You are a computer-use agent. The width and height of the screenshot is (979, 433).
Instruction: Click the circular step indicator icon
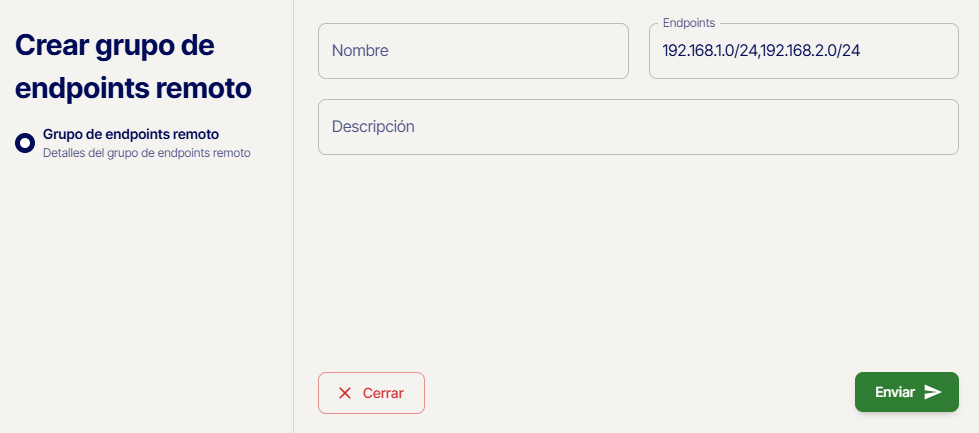pyautogui.click(x=25, y=143)
